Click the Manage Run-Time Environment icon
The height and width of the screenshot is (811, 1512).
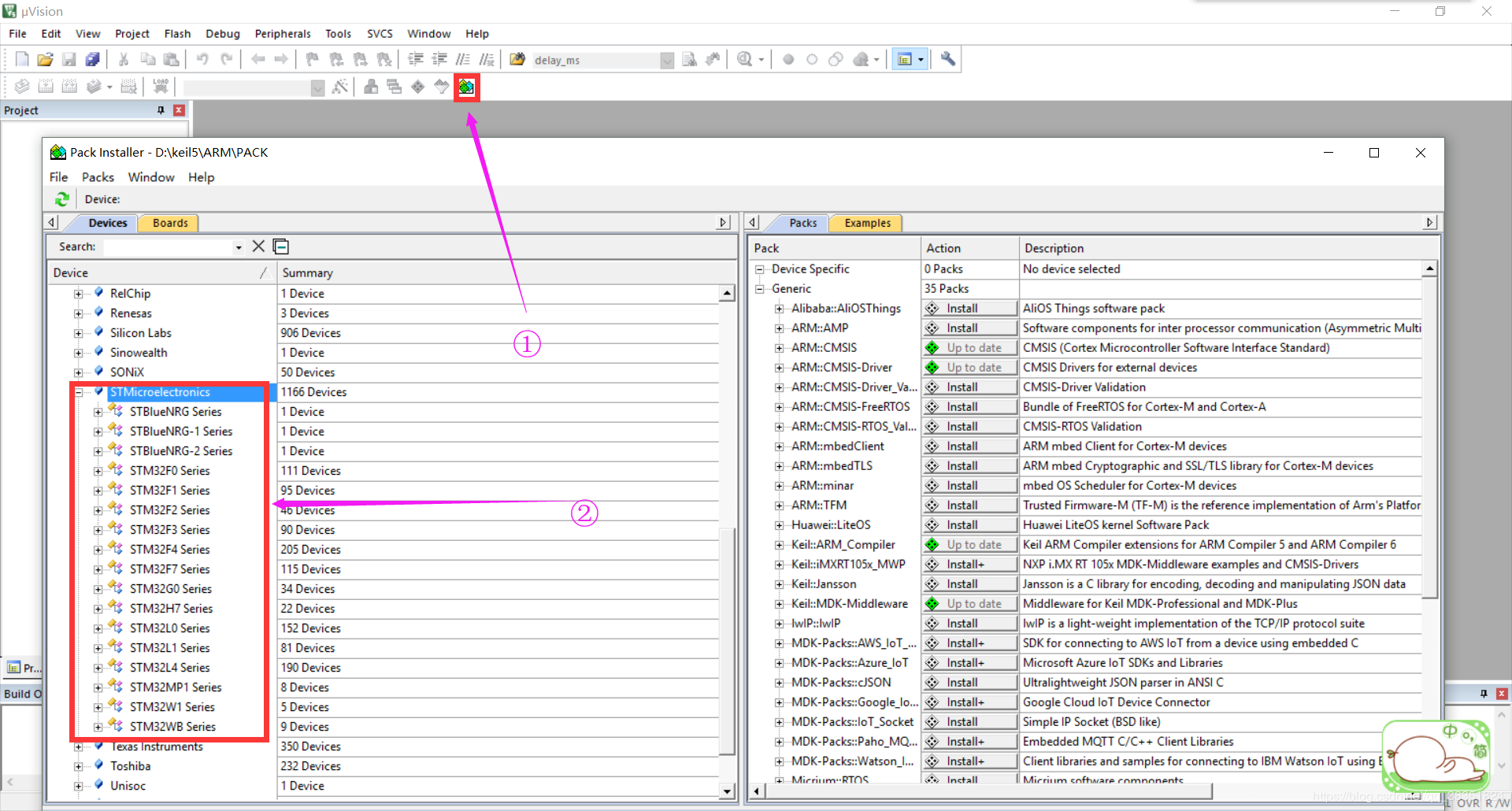[418, 87]
